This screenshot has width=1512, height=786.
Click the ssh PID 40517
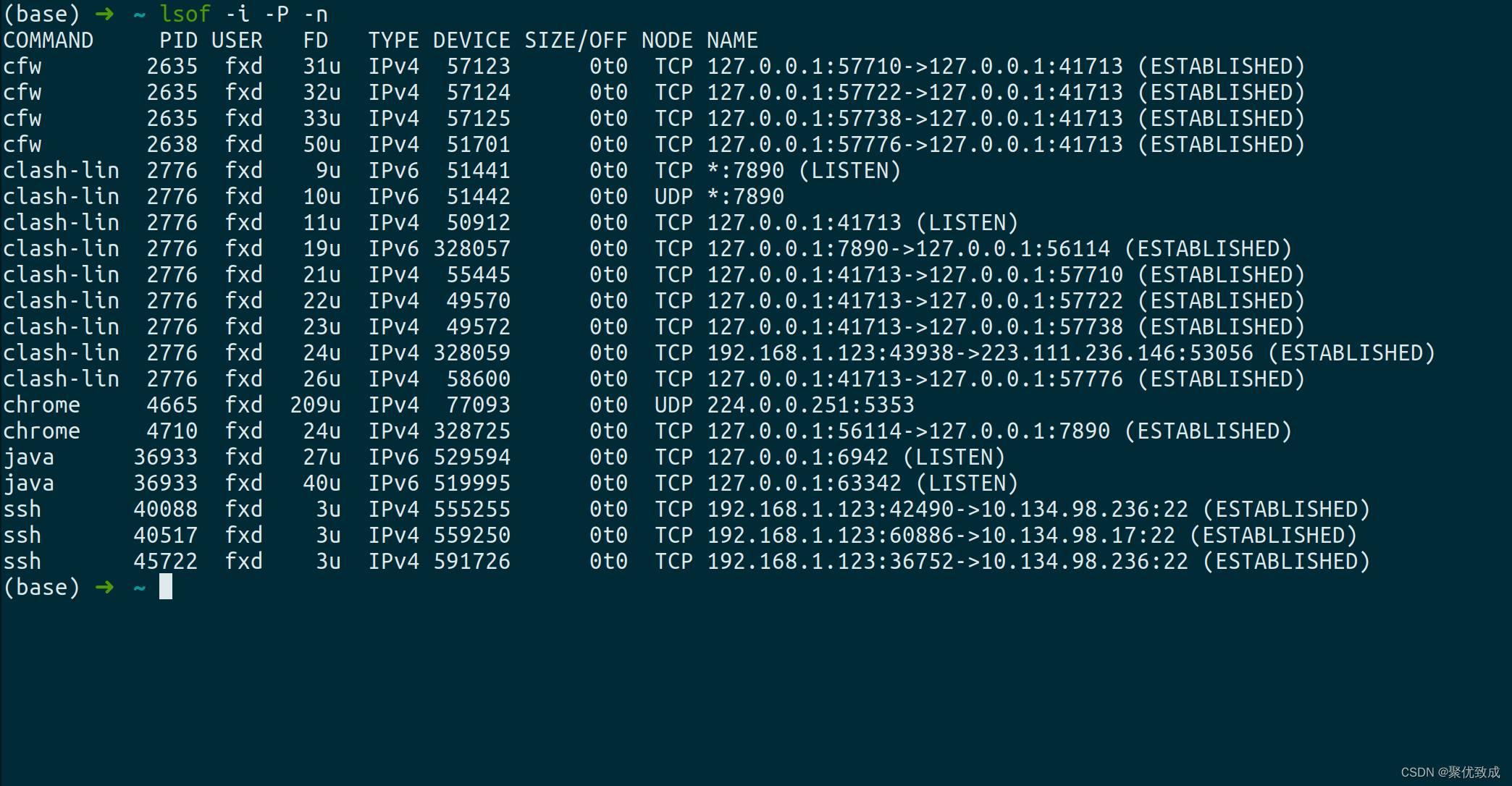pos(165,536)
